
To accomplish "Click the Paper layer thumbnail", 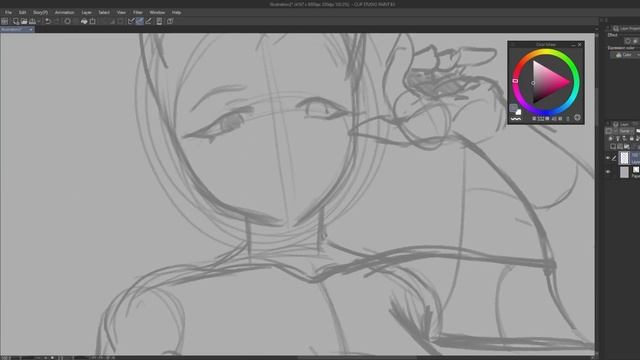I will click(624, 172).
